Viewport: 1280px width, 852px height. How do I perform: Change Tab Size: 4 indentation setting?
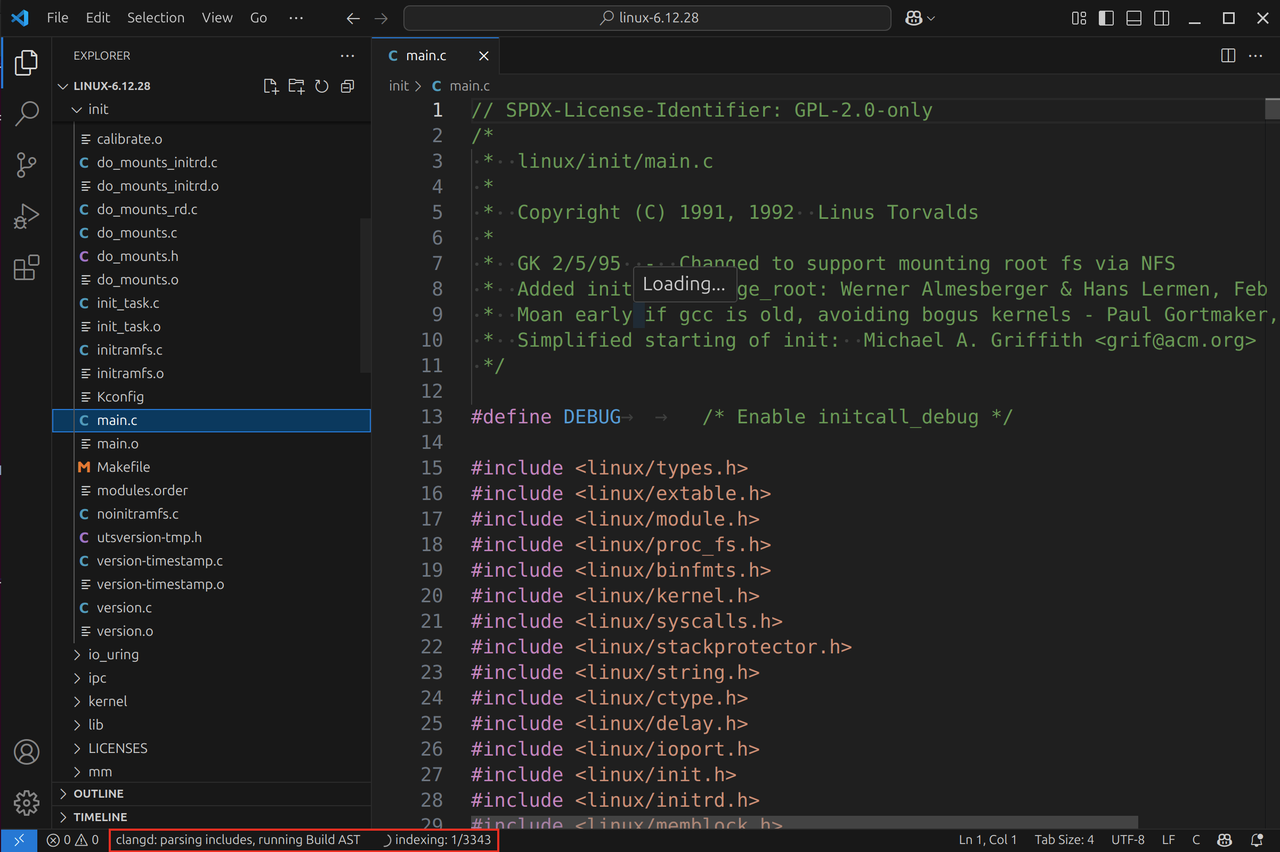click(1064, 840)
